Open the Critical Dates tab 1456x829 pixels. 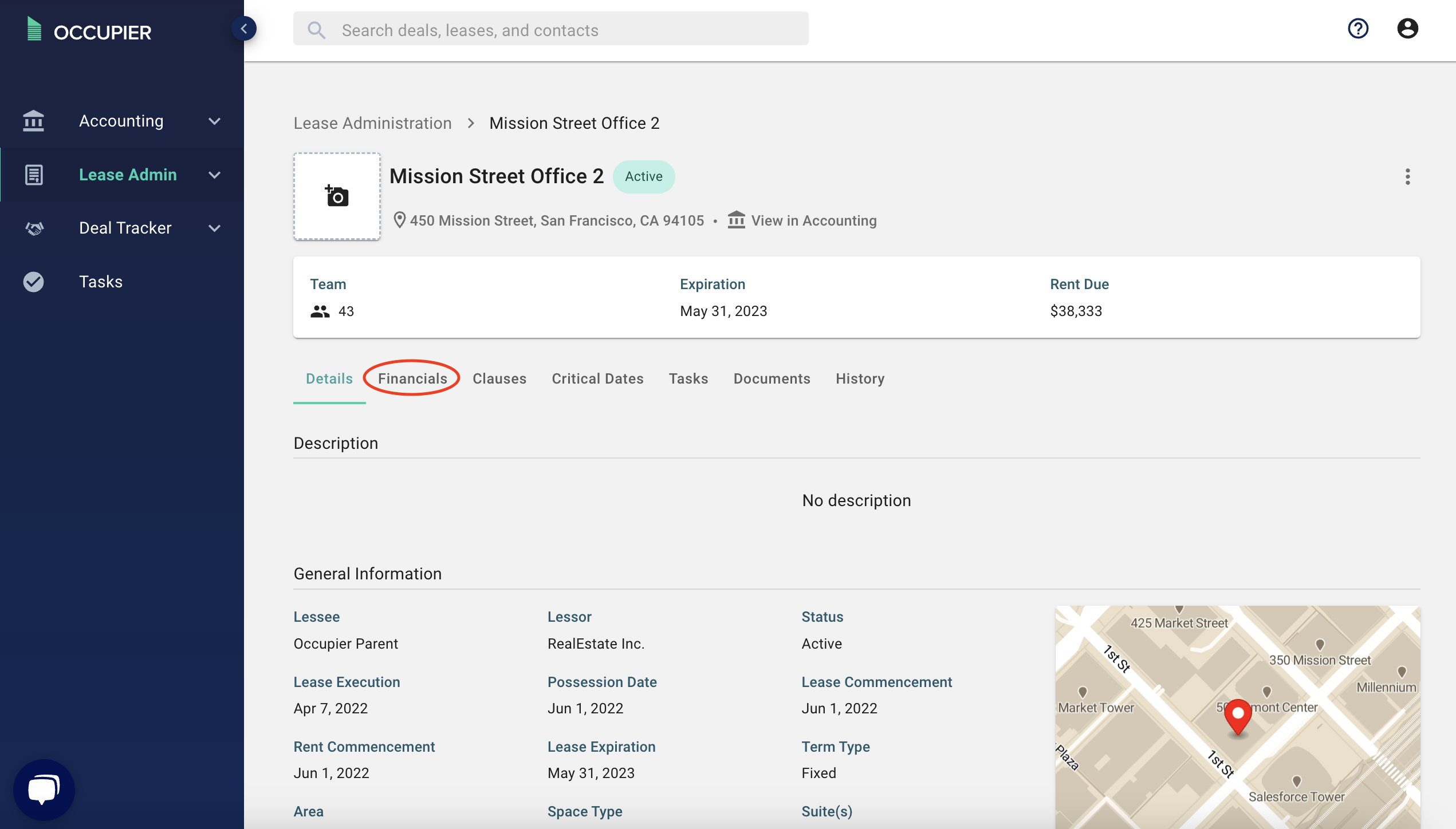click(597, 378)
